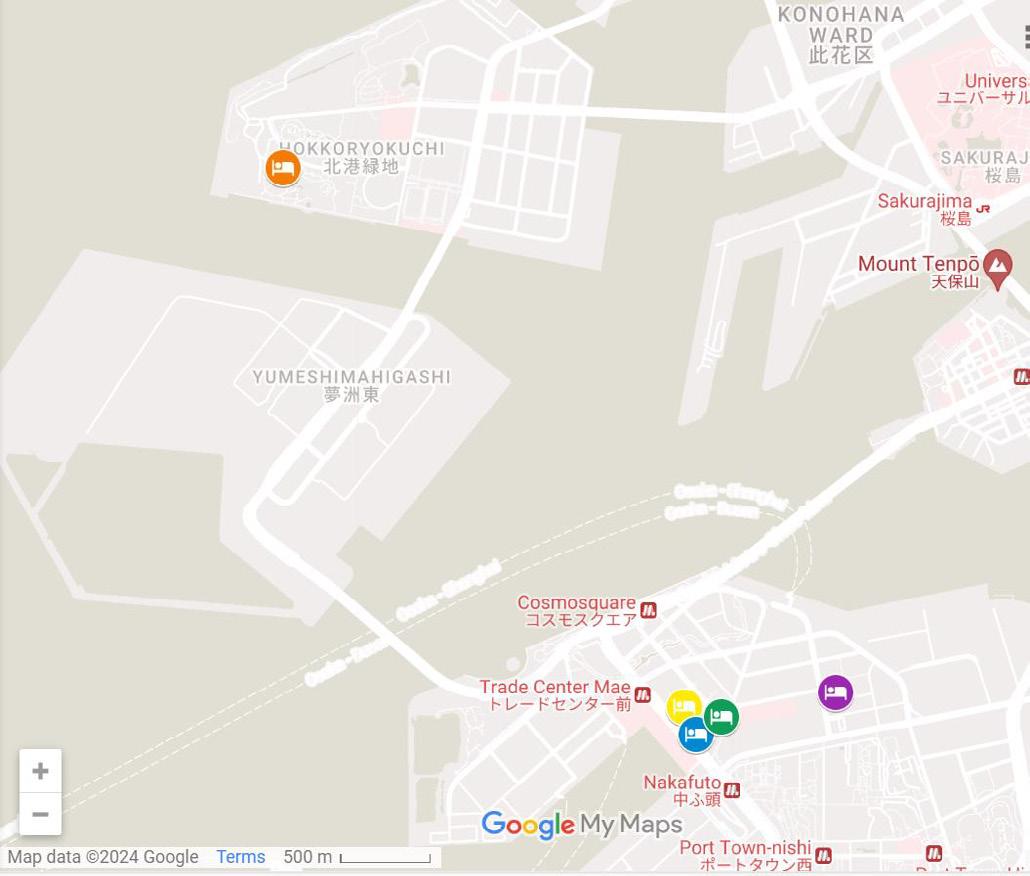The width and height of the screenshot is (1030, 876).
Task: Click the Mount Tenpō red pin
Action: [x=998, y=269]
